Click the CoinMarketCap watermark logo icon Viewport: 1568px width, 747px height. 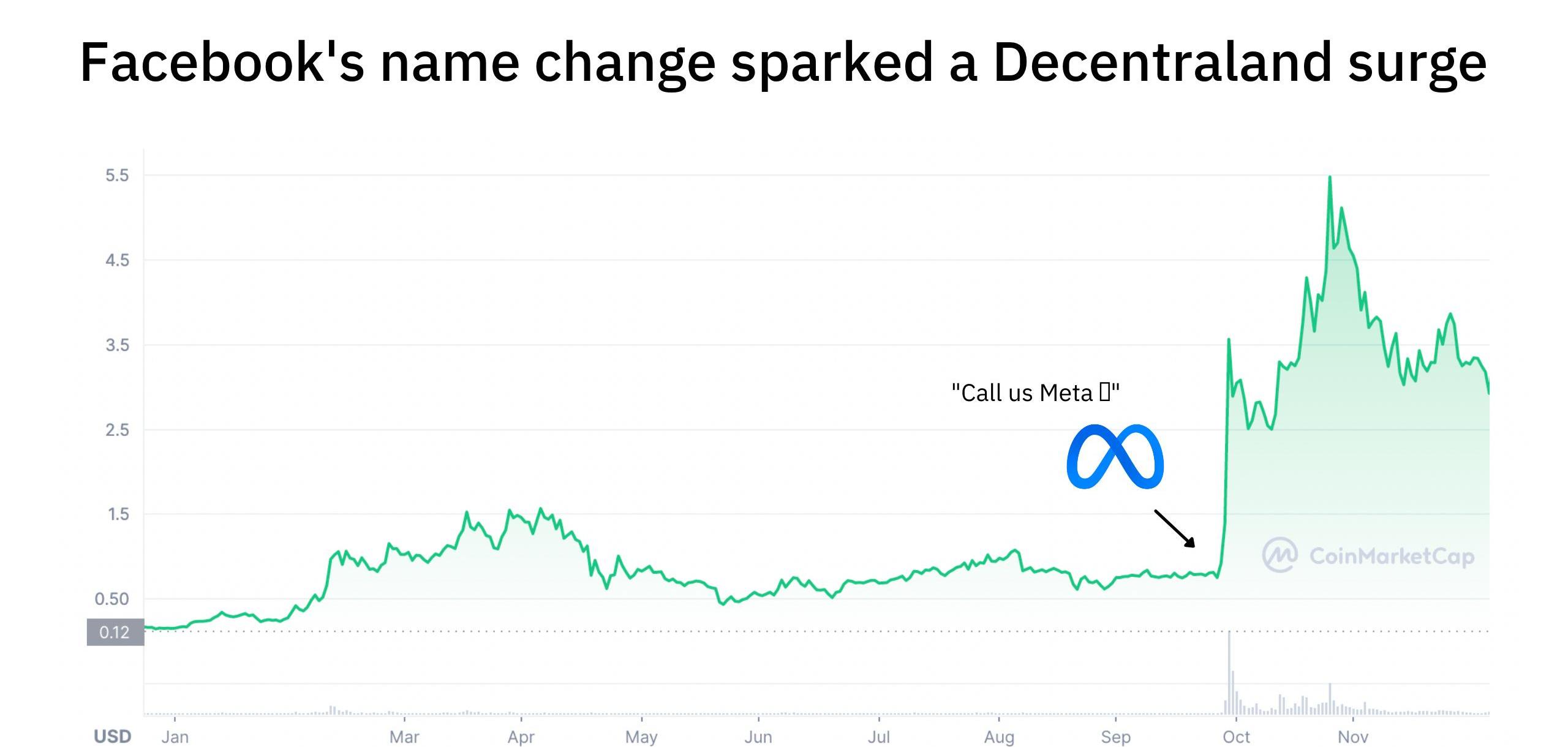tap(1280, 555)
